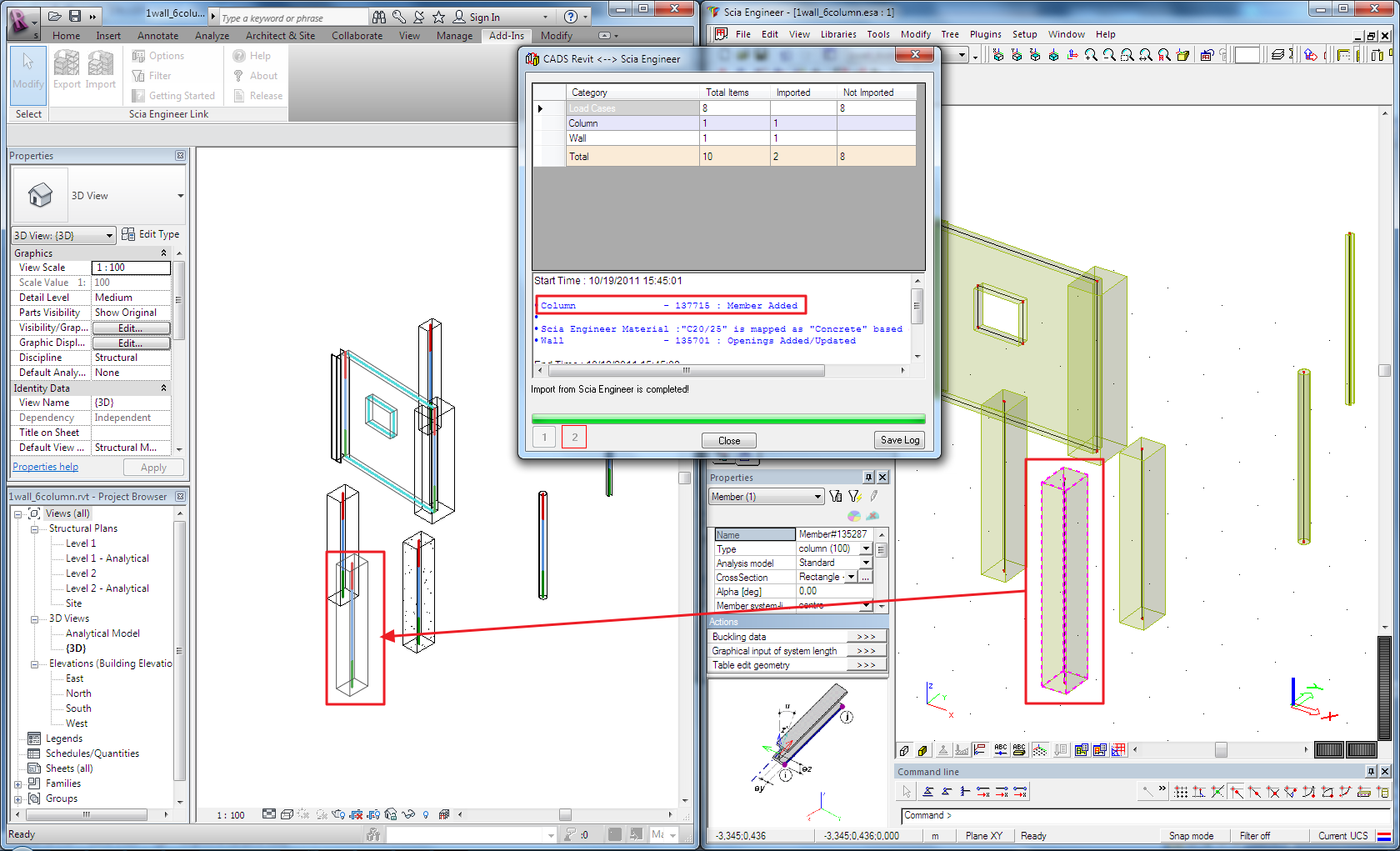This screenshot has width=1400, height=851.
Task: Toggle ABC node labels in Scia view
Action: pos(1001,750)
